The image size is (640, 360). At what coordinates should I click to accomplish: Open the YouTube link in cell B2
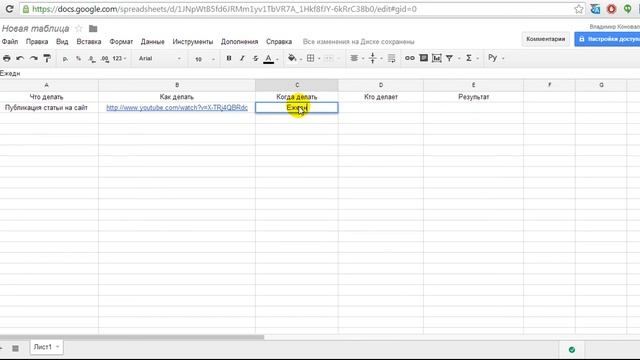tap(177, 108)
